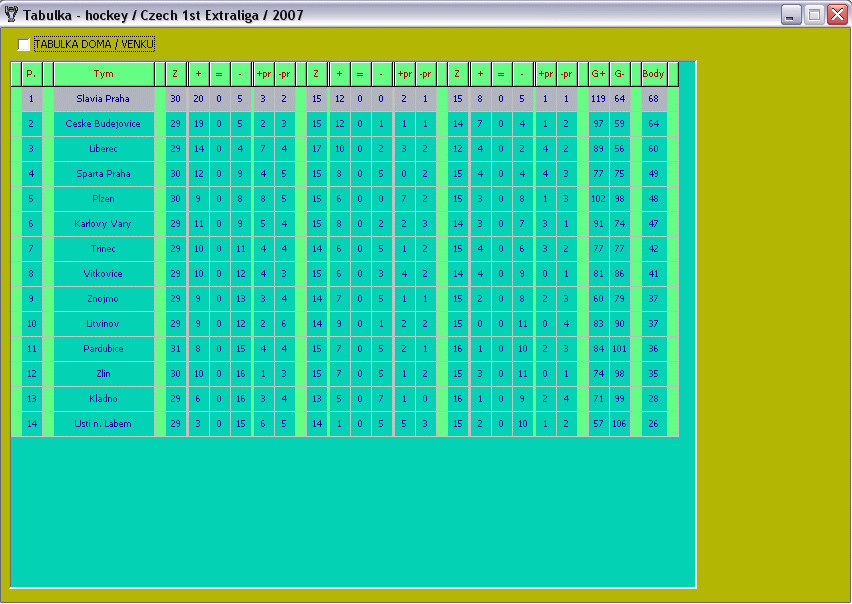Click the G+ column header
852x604 pixels.
(598, 74)
